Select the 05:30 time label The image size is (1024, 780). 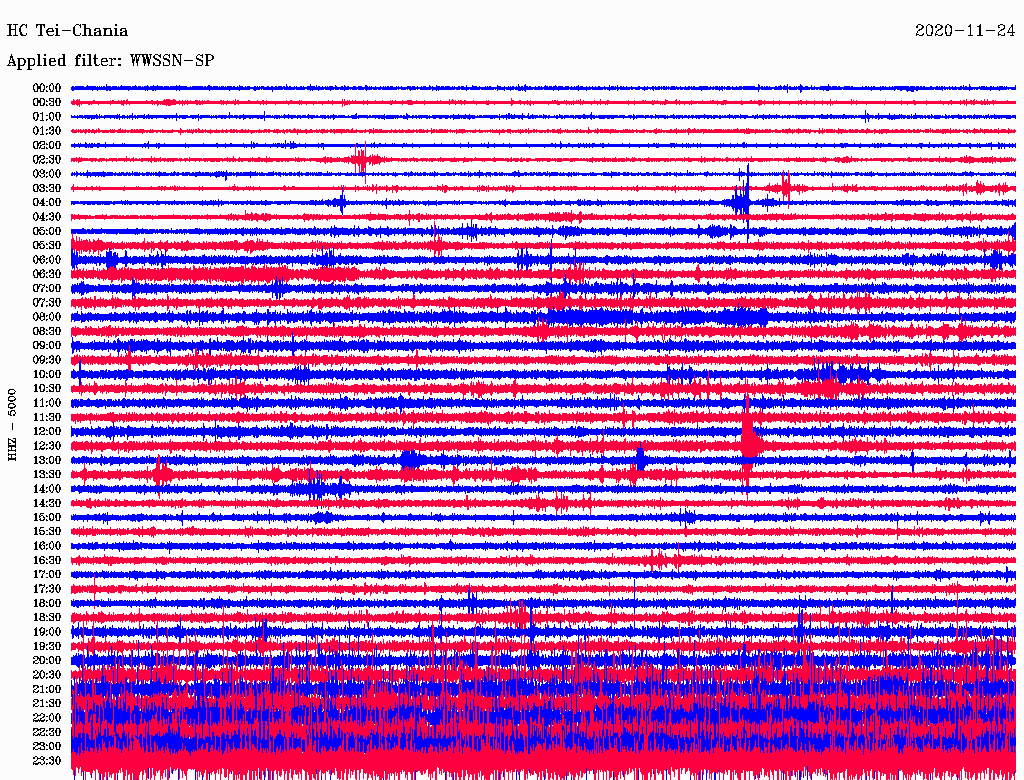point(47,245)
